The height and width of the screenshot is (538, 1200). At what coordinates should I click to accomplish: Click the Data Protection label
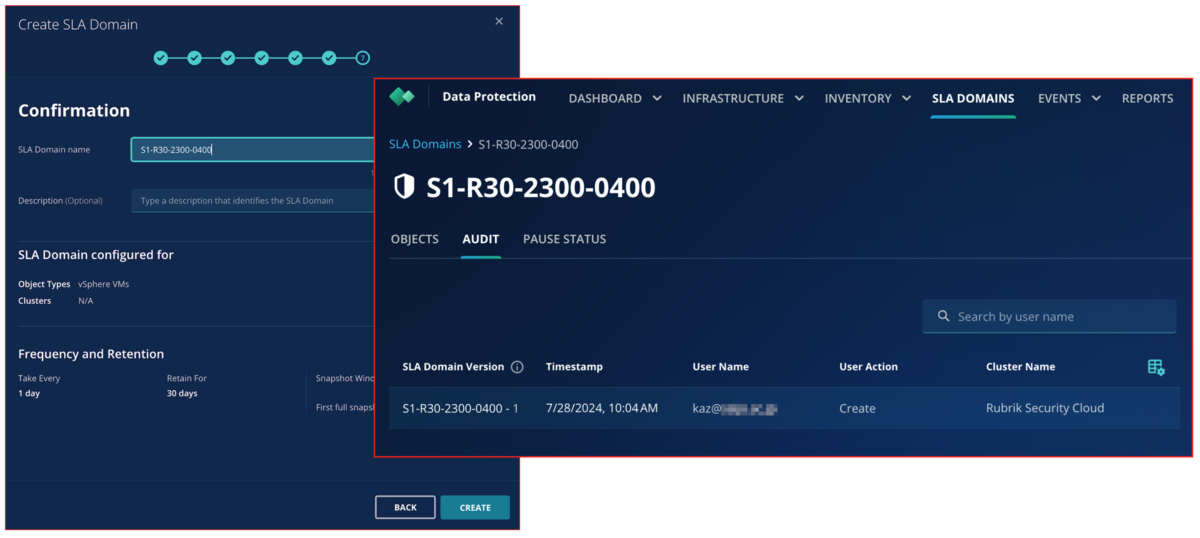[x=489, y=97]
